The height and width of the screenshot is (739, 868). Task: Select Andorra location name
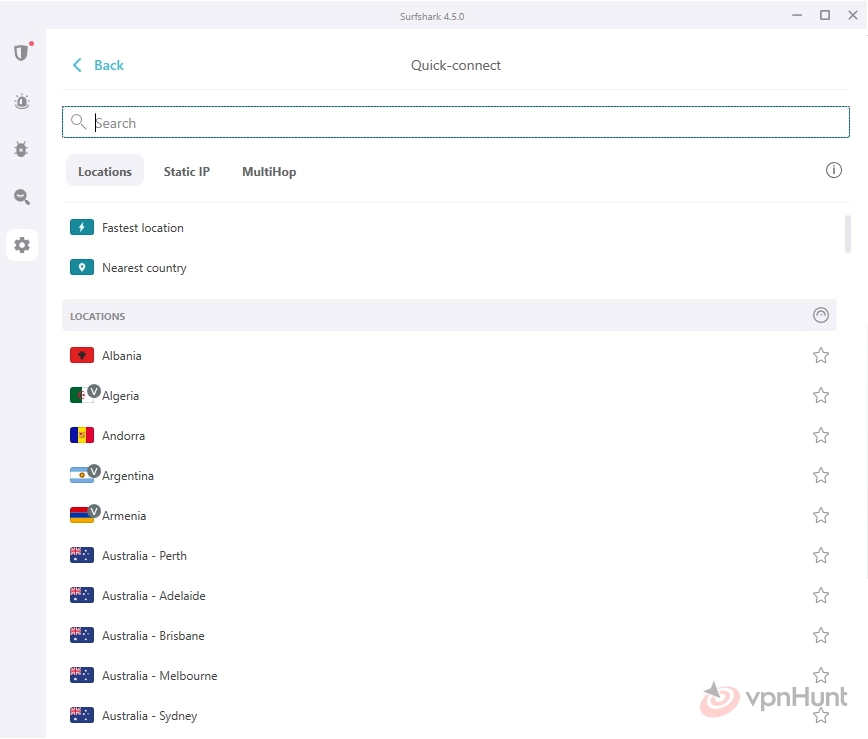[123, 436]
